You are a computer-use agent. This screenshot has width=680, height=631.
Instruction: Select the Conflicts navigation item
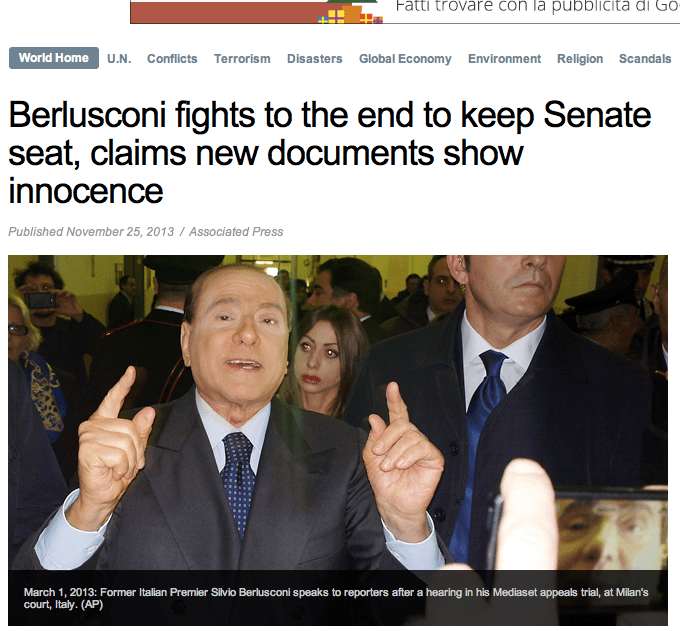(x=172, y=59)
